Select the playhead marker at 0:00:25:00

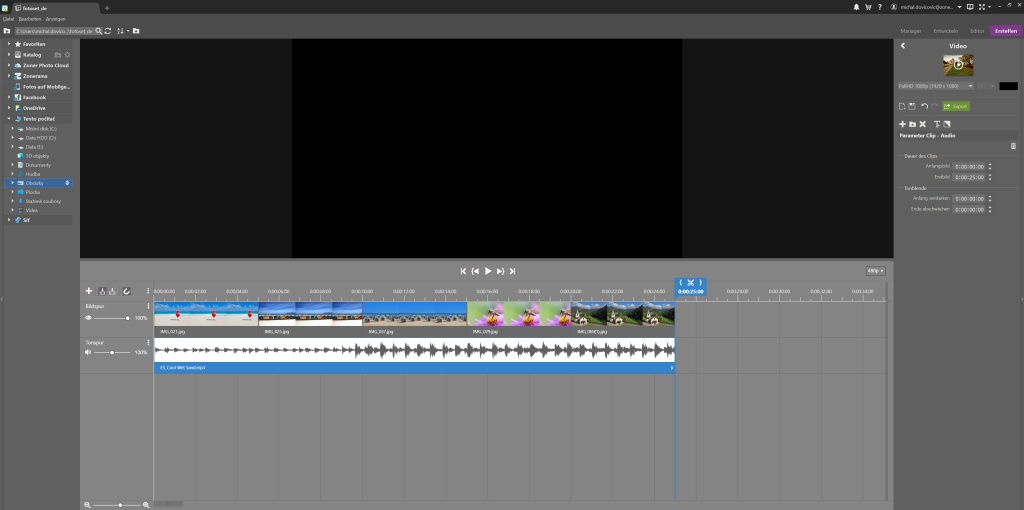coord(690,291)
